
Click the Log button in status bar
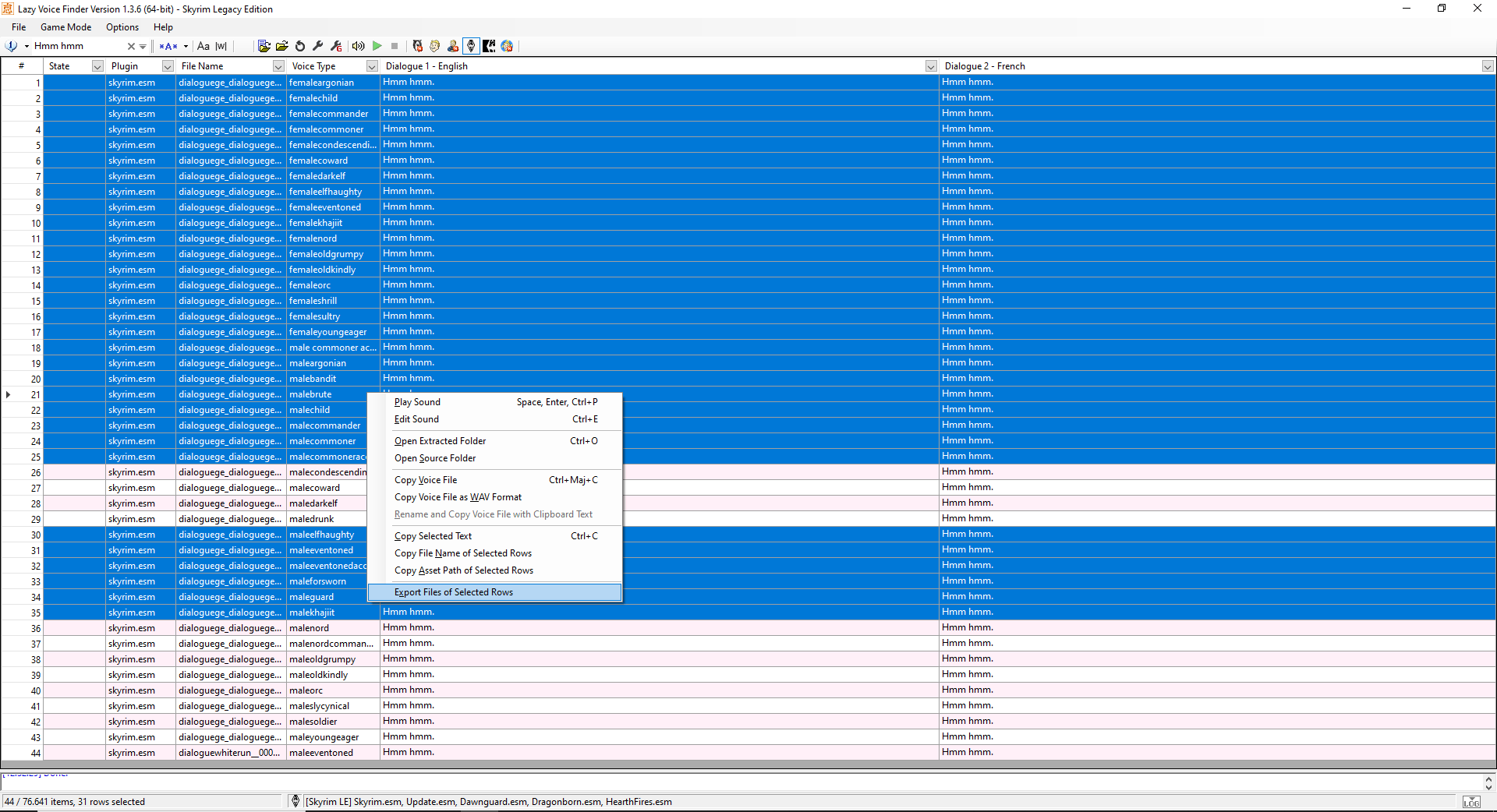point(1471,802)
